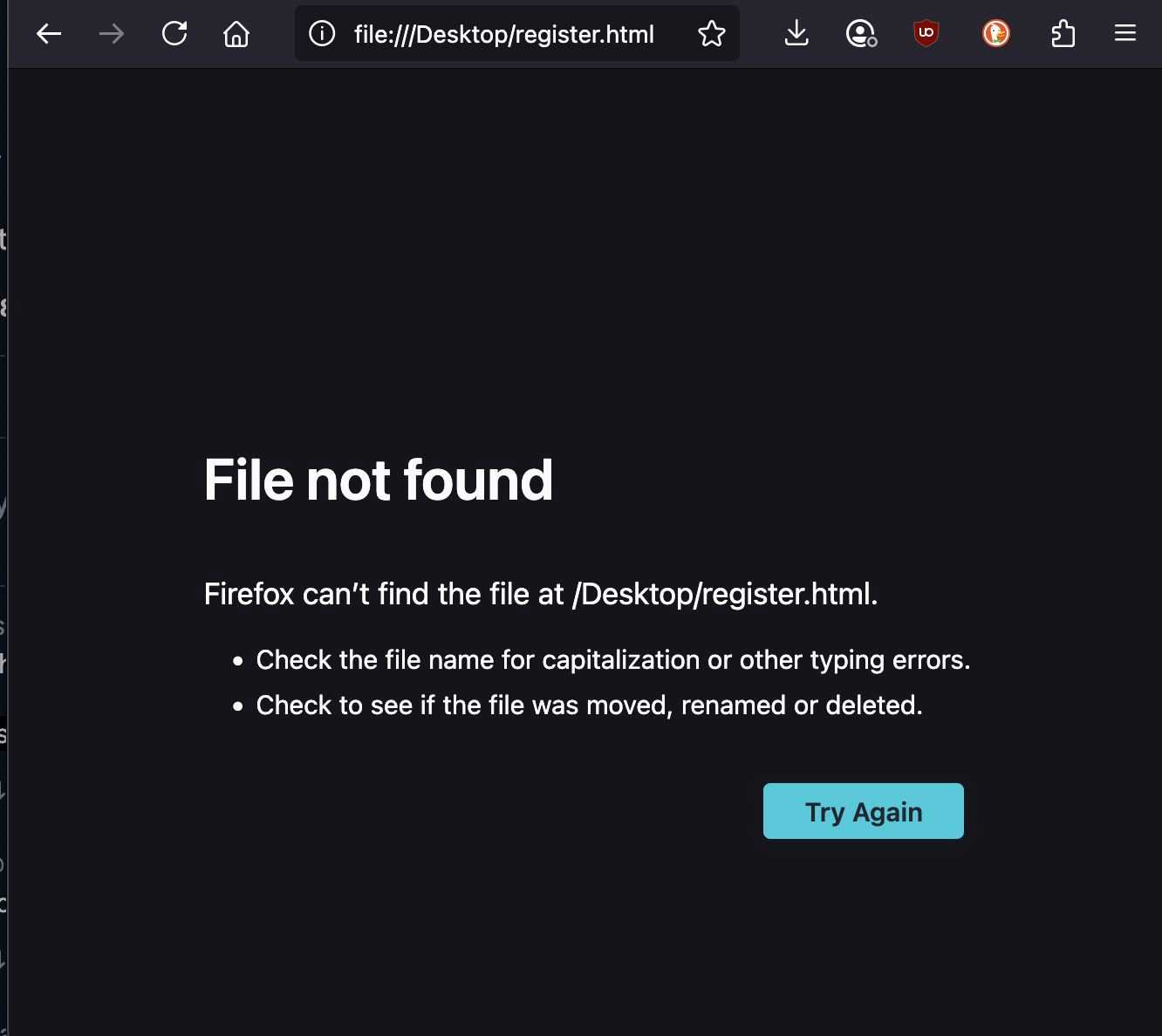Open the Firefox account menu

tap(861, 34)
